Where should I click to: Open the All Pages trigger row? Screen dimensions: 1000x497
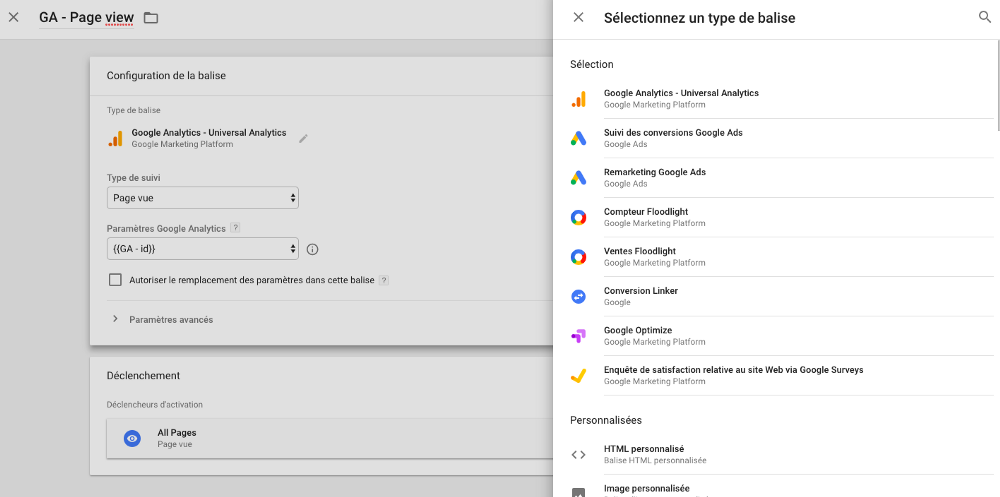[330, 438]
